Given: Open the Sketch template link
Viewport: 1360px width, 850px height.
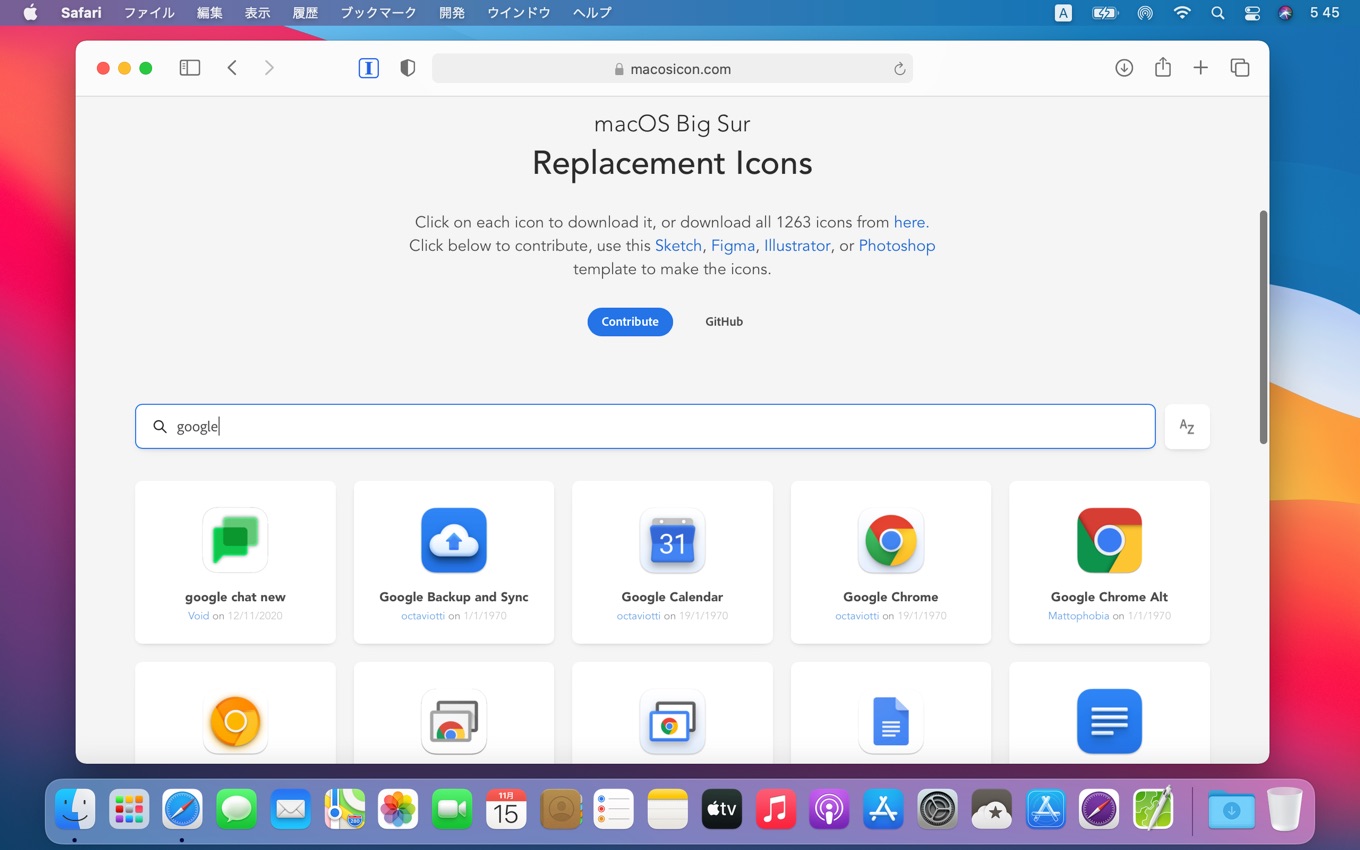Looking at the screenshot, I should point(678,246).
